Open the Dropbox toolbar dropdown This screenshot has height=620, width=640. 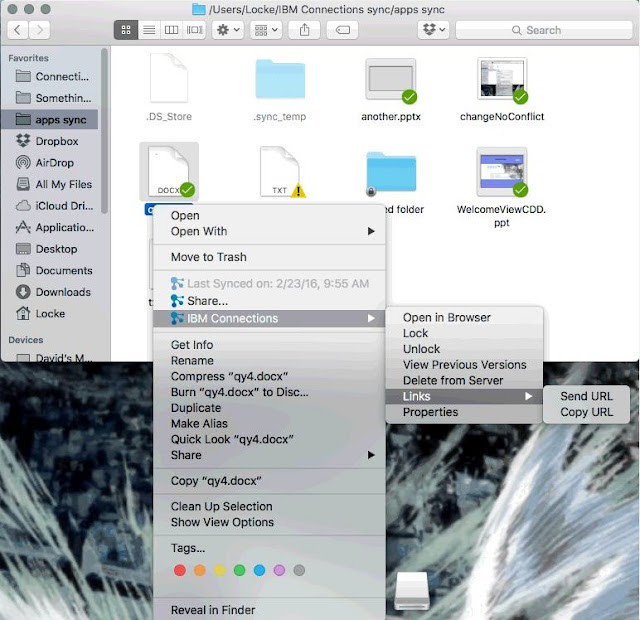coord(434,30)
